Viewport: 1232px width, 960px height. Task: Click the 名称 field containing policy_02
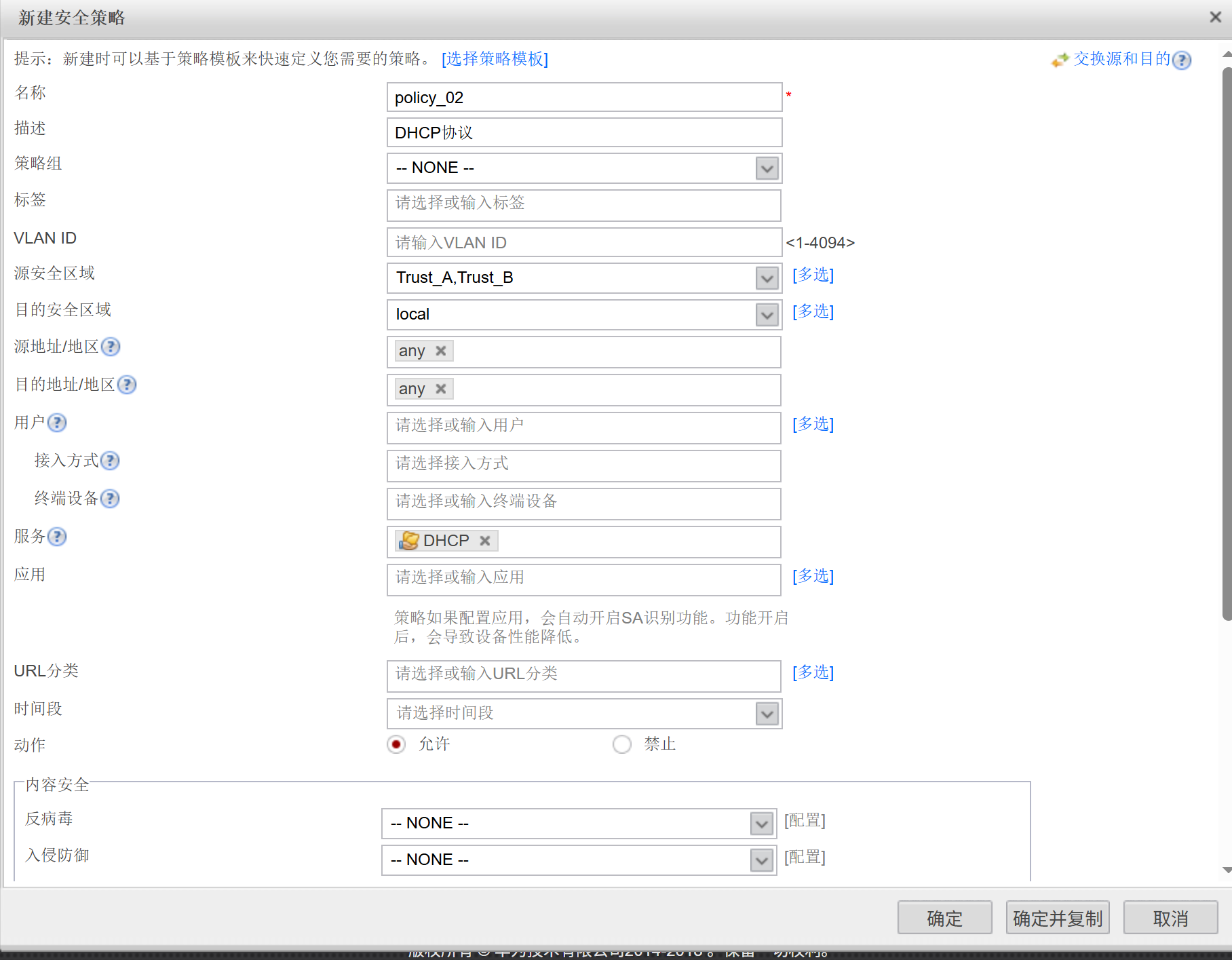coord(585,97)
